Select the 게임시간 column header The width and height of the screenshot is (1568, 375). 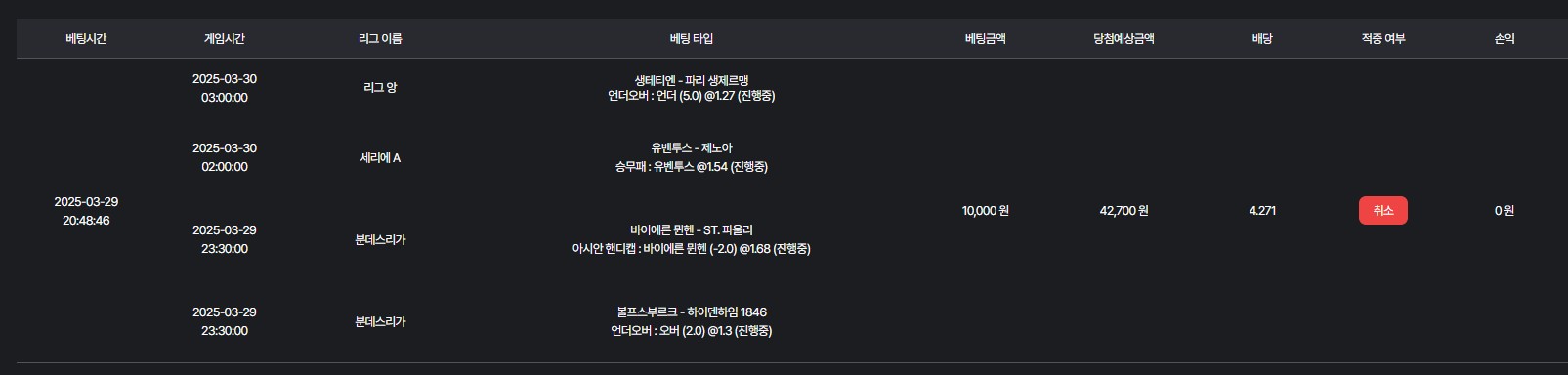coord(225,38)
